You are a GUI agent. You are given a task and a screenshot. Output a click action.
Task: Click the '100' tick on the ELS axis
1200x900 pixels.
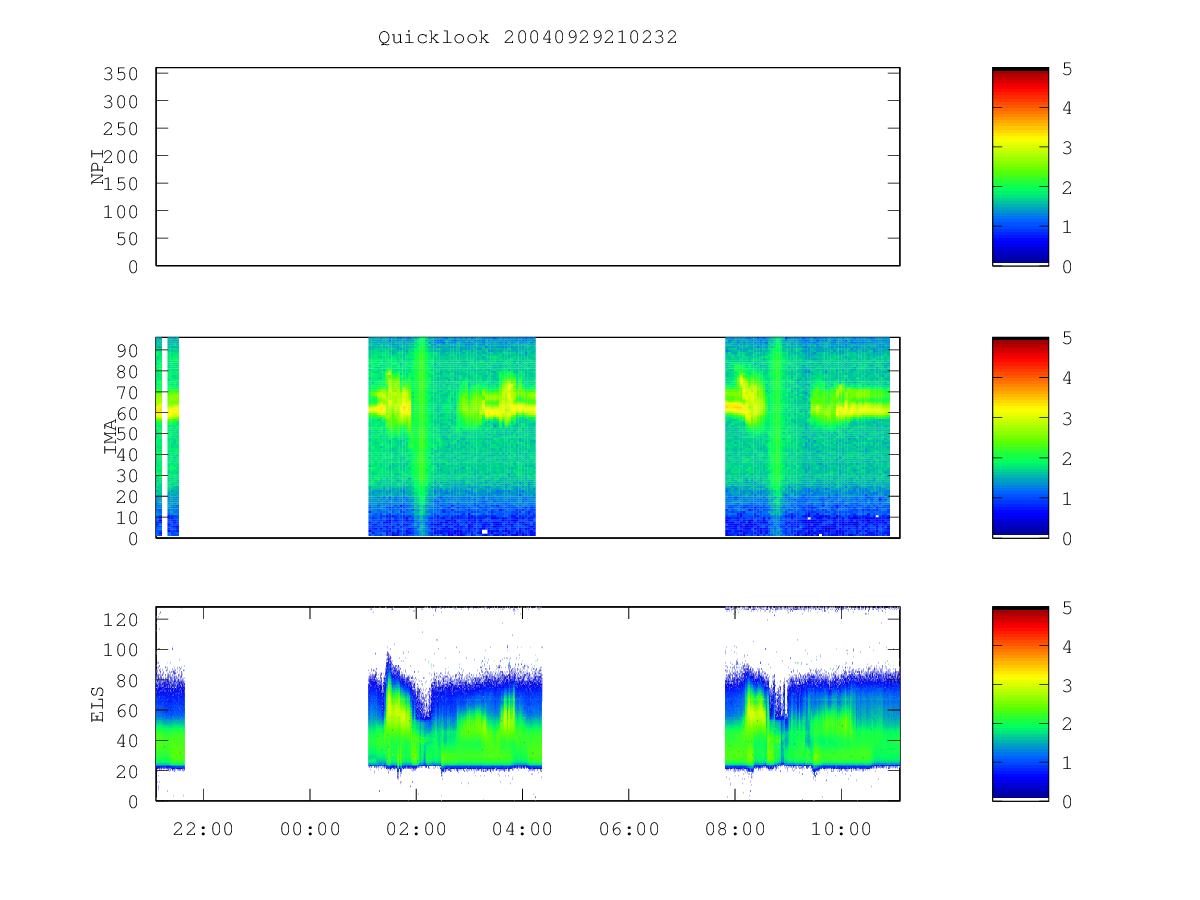[x=120, y=650]
